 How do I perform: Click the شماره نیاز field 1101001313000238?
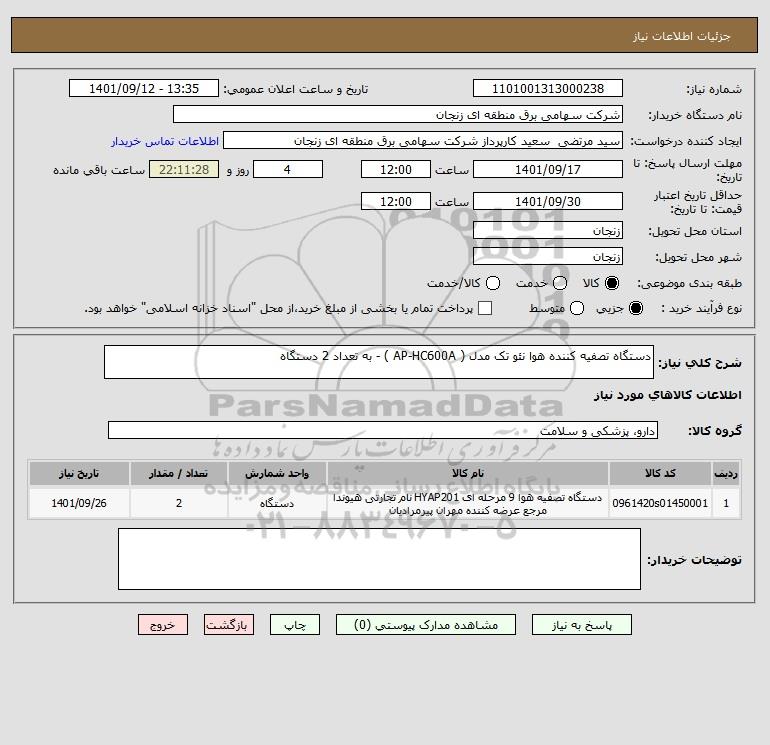point(548,88)
